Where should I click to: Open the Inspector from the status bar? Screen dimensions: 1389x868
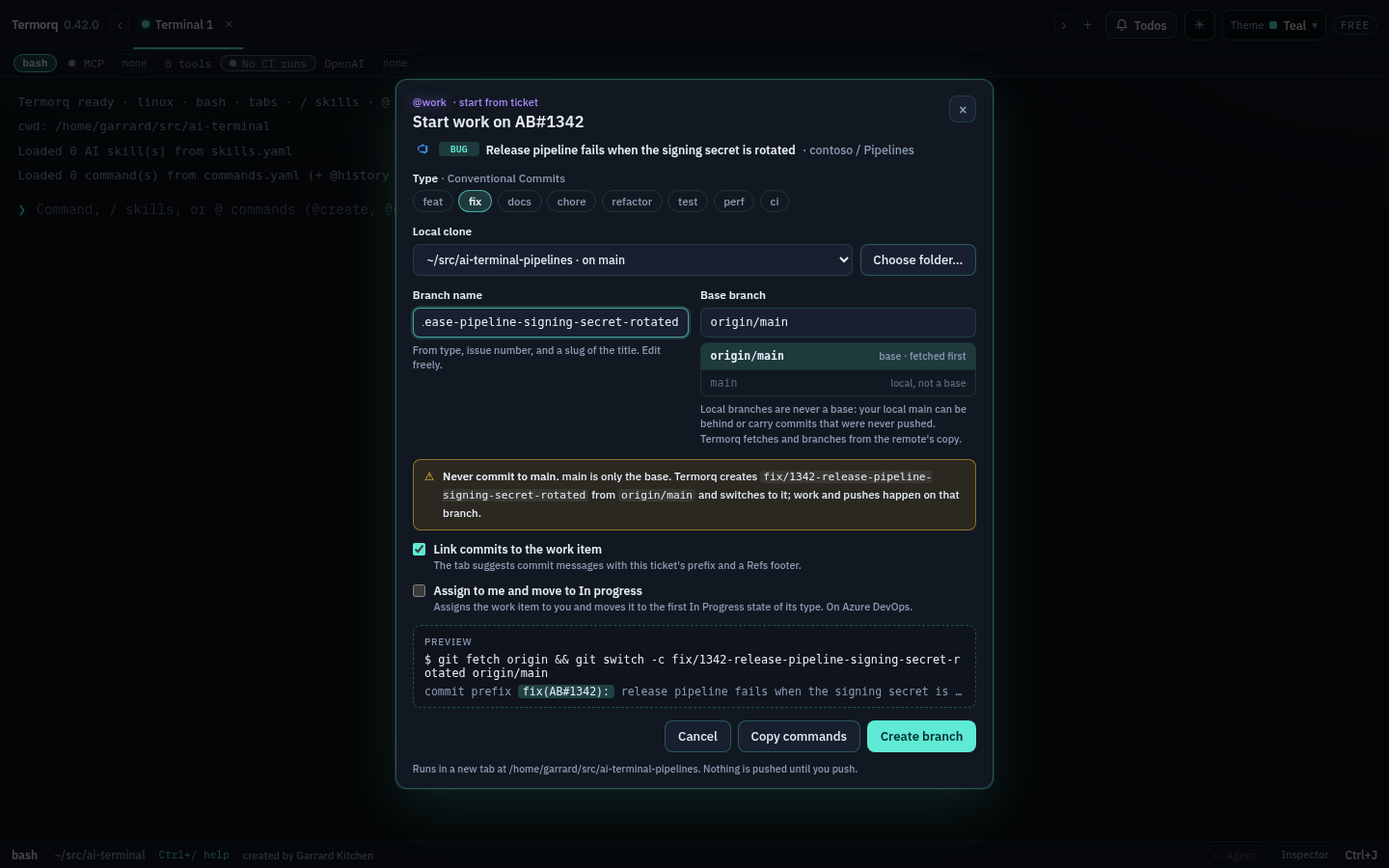pos(1305,855)
